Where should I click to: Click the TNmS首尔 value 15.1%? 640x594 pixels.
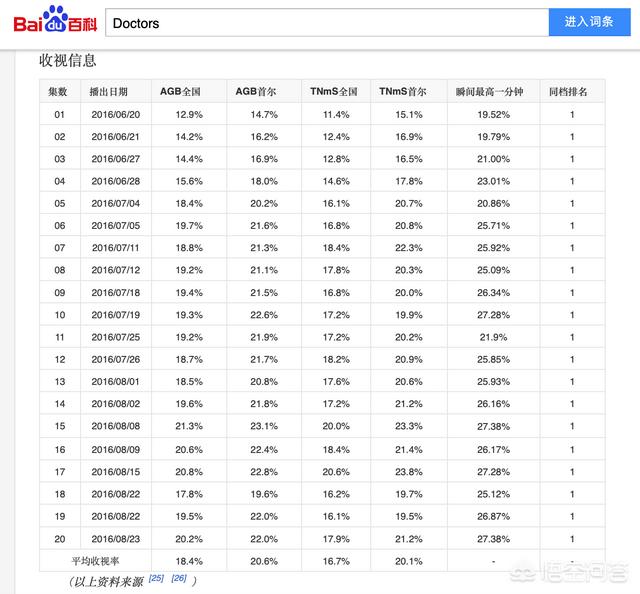409,115
